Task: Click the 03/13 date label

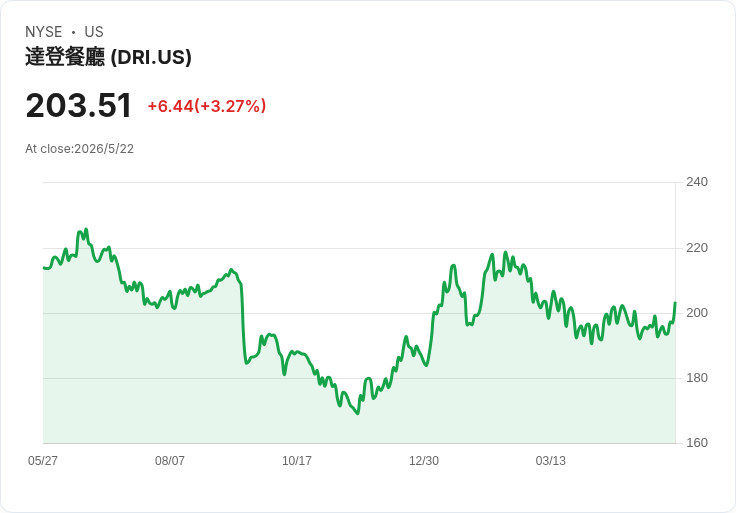Action: [x=551, y=461]
